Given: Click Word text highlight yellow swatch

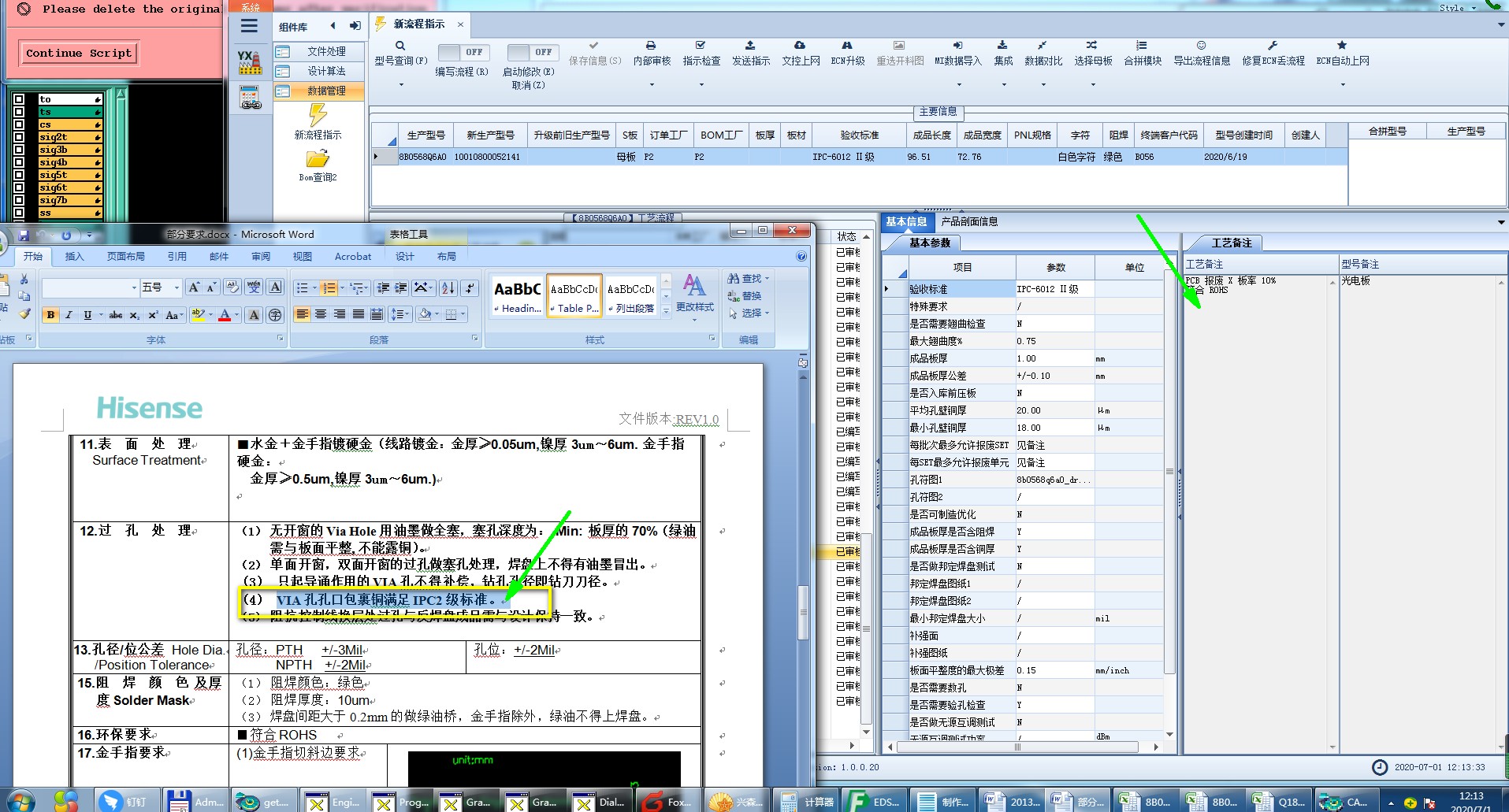Looking at the screenshot, I should (198, 315).
